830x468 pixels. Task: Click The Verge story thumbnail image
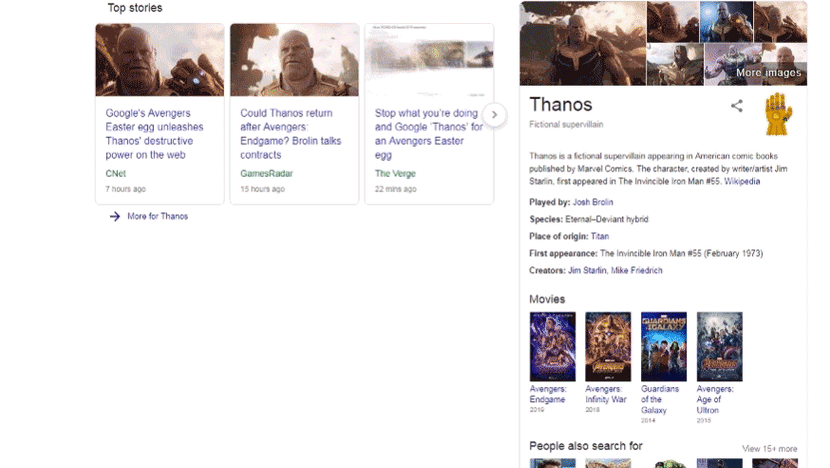point(429,60)
